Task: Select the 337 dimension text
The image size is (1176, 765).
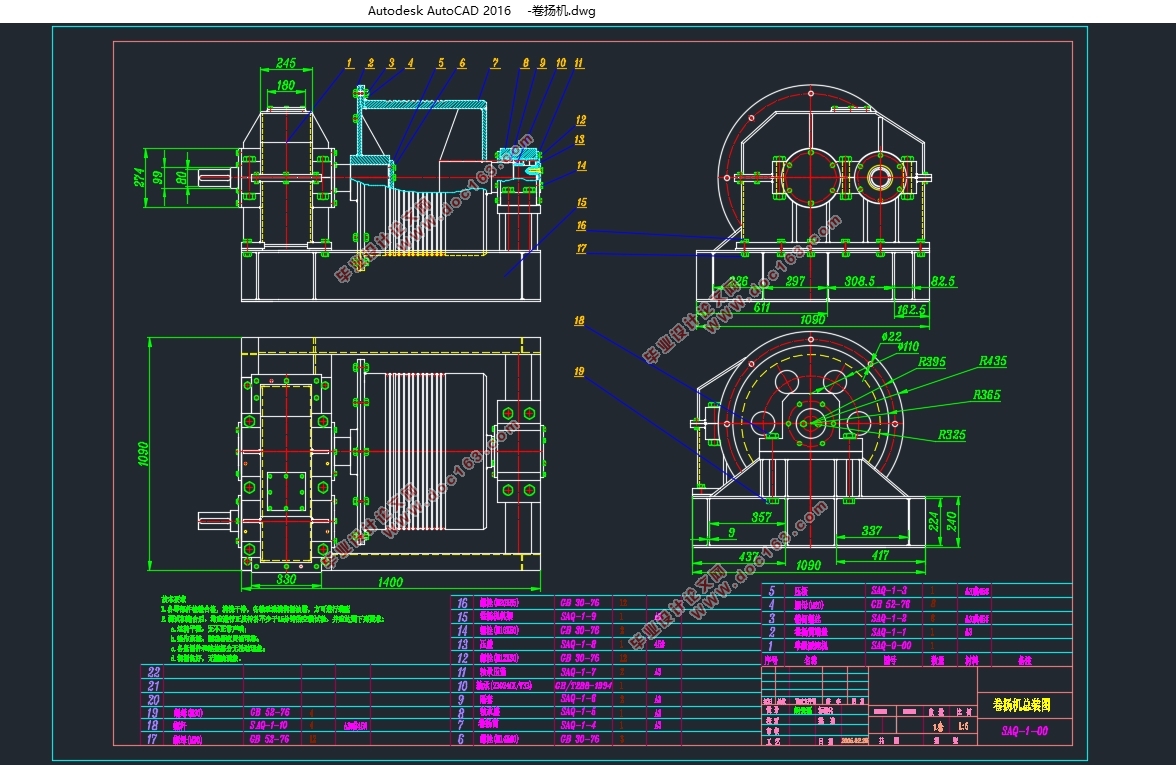Action: click(872, 530)
